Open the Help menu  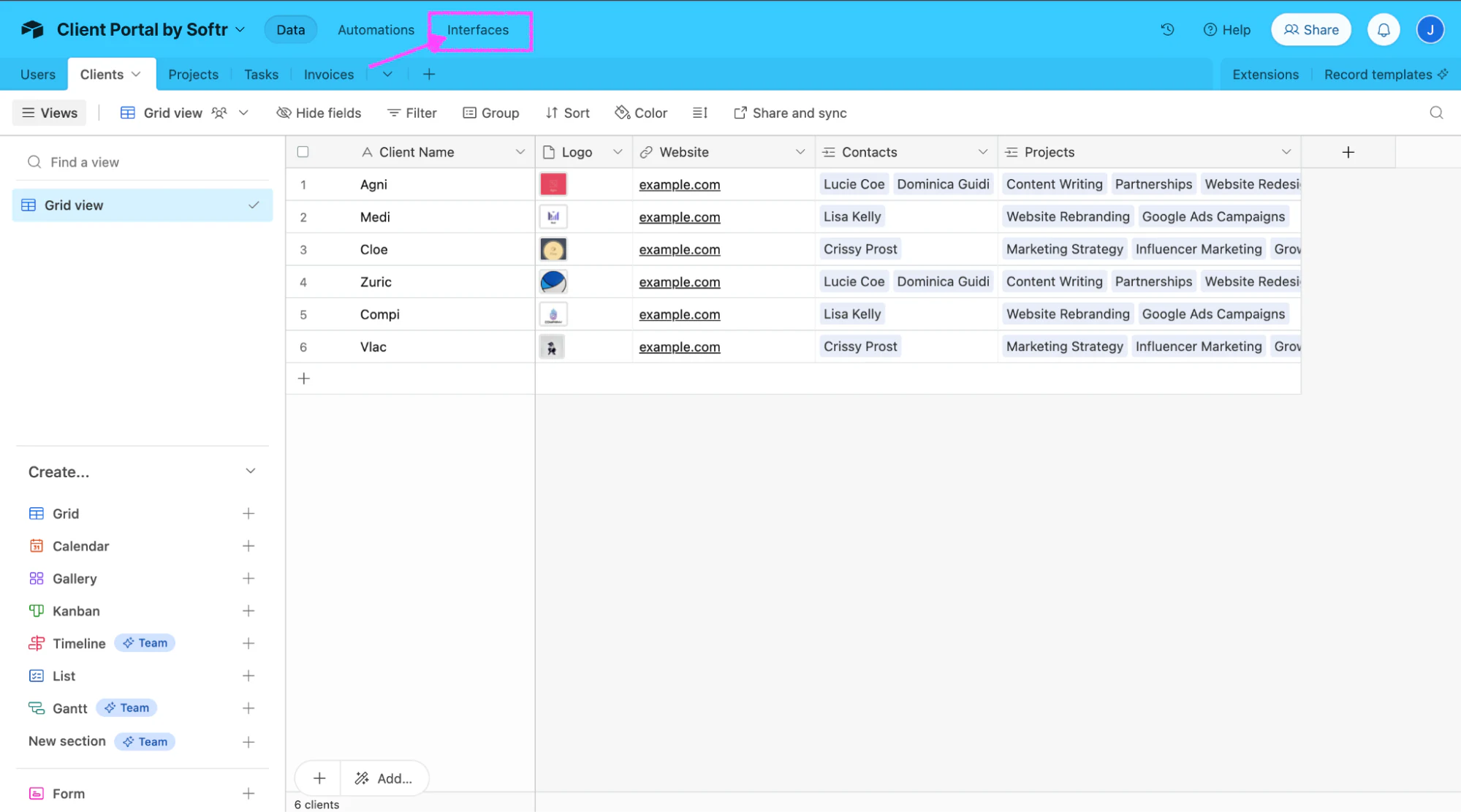pyautogui.click(x=1227, y=30)
